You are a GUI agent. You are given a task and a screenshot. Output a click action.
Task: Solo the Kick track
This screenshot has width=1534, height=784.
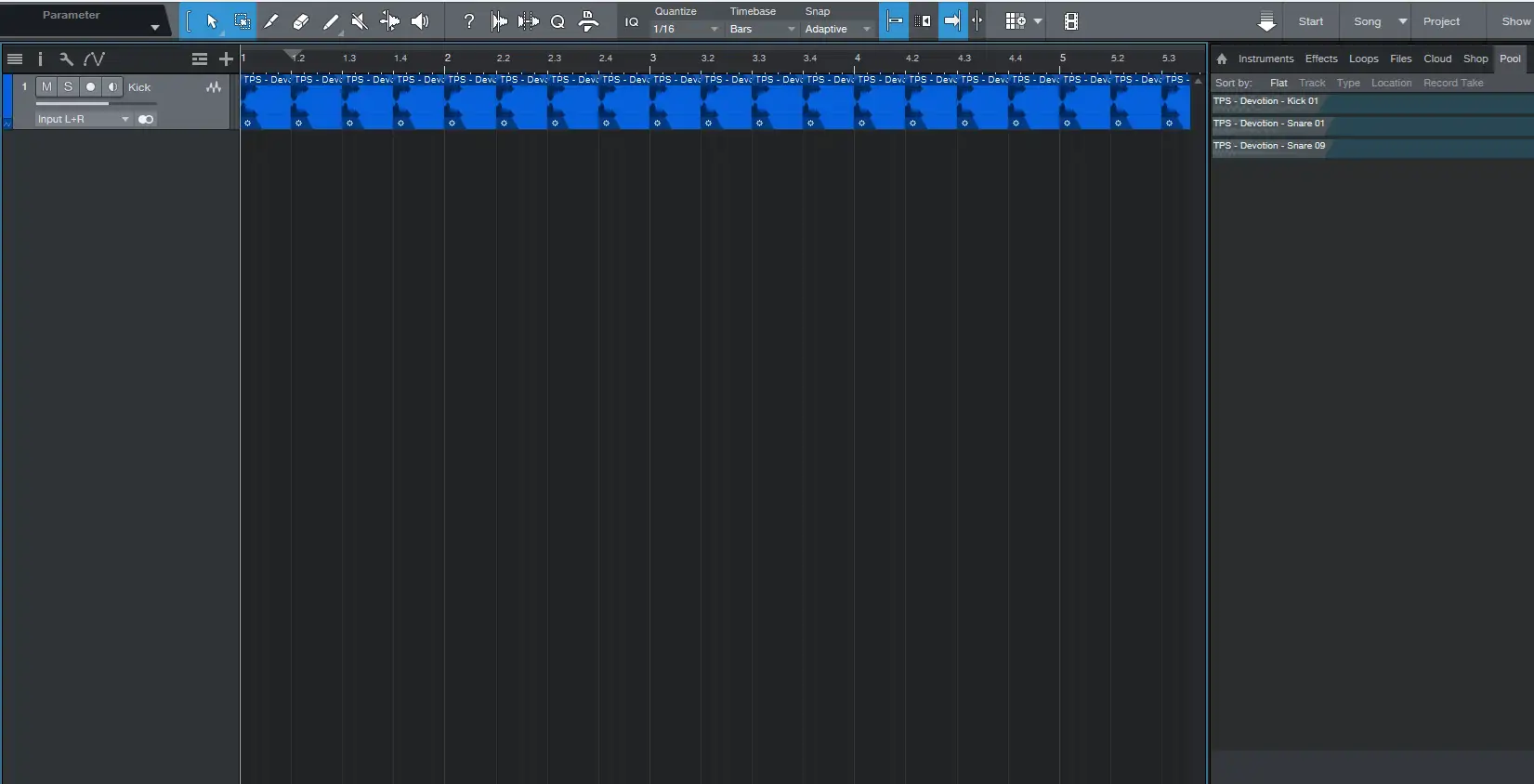pos(68,86)
